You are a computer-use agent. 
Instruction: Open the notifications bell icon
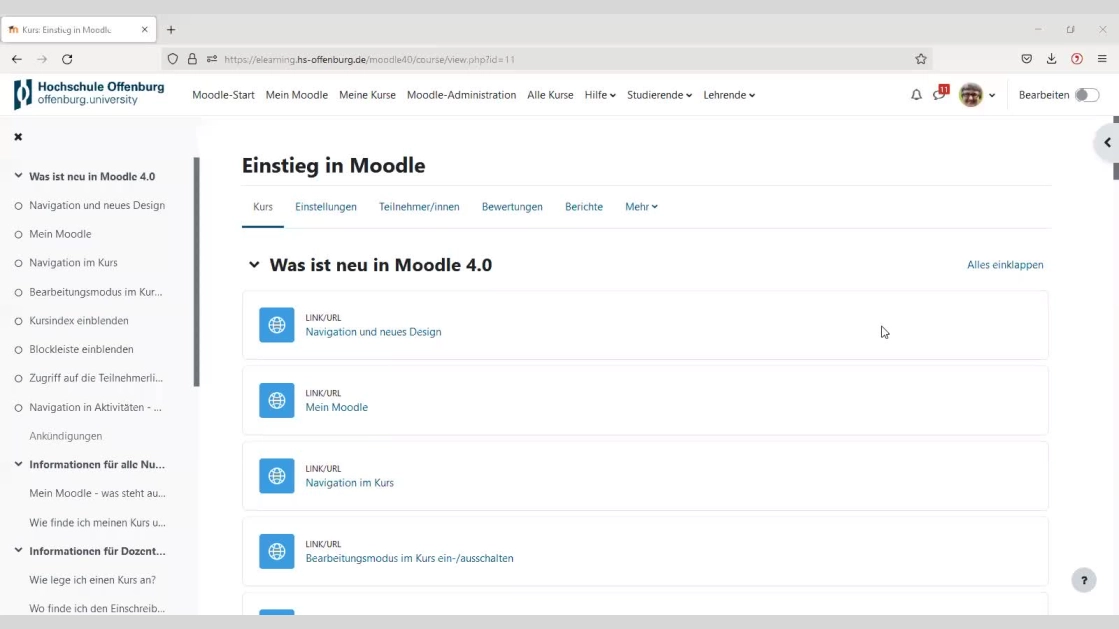point(916,95)
